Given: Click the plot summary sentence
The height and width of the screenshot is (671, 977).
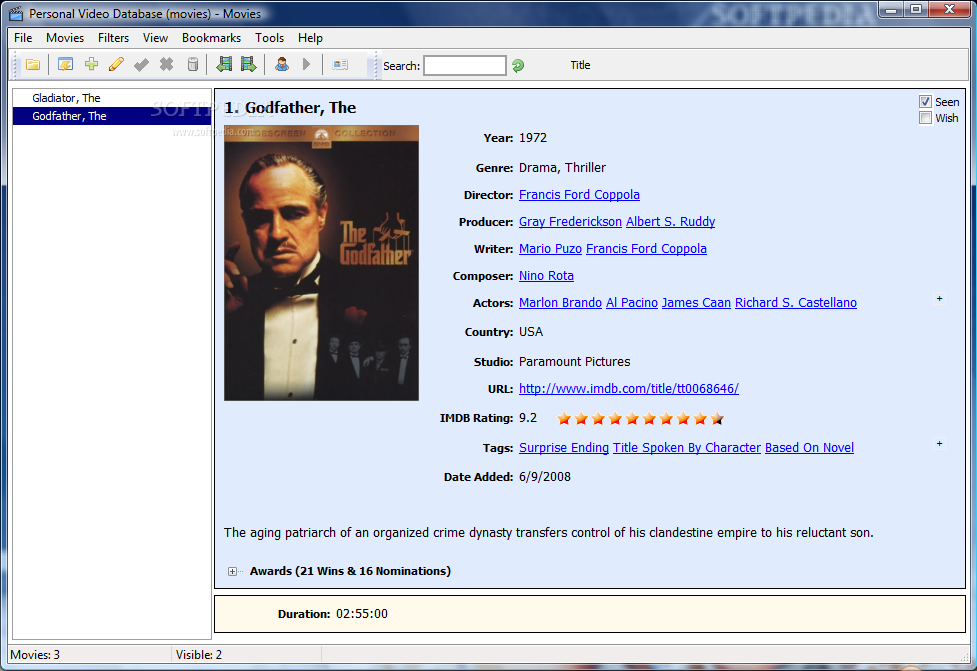Looking at the screenshot, I should [x=548, y=533].
